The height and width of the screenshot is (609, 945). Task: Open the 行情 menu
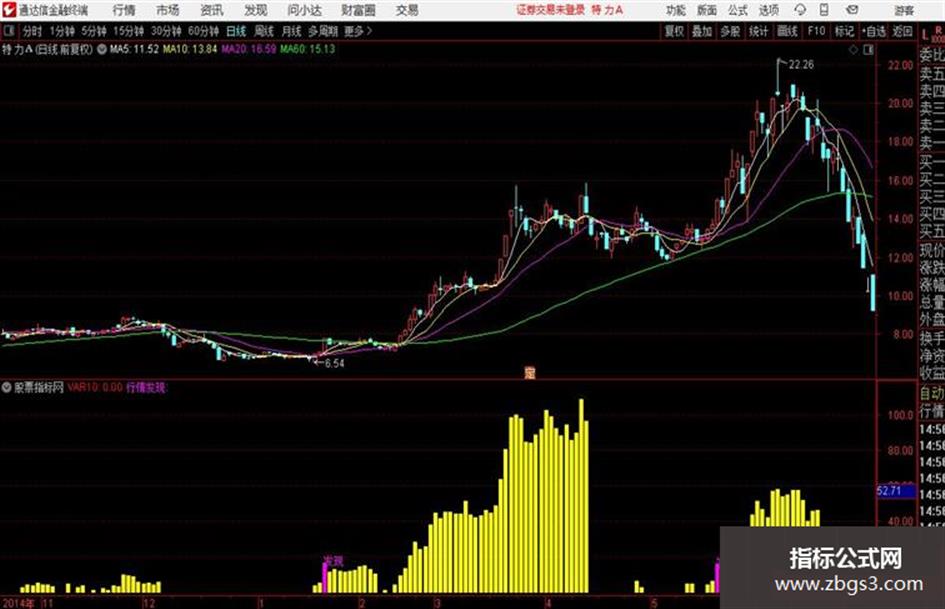(124, 10)
